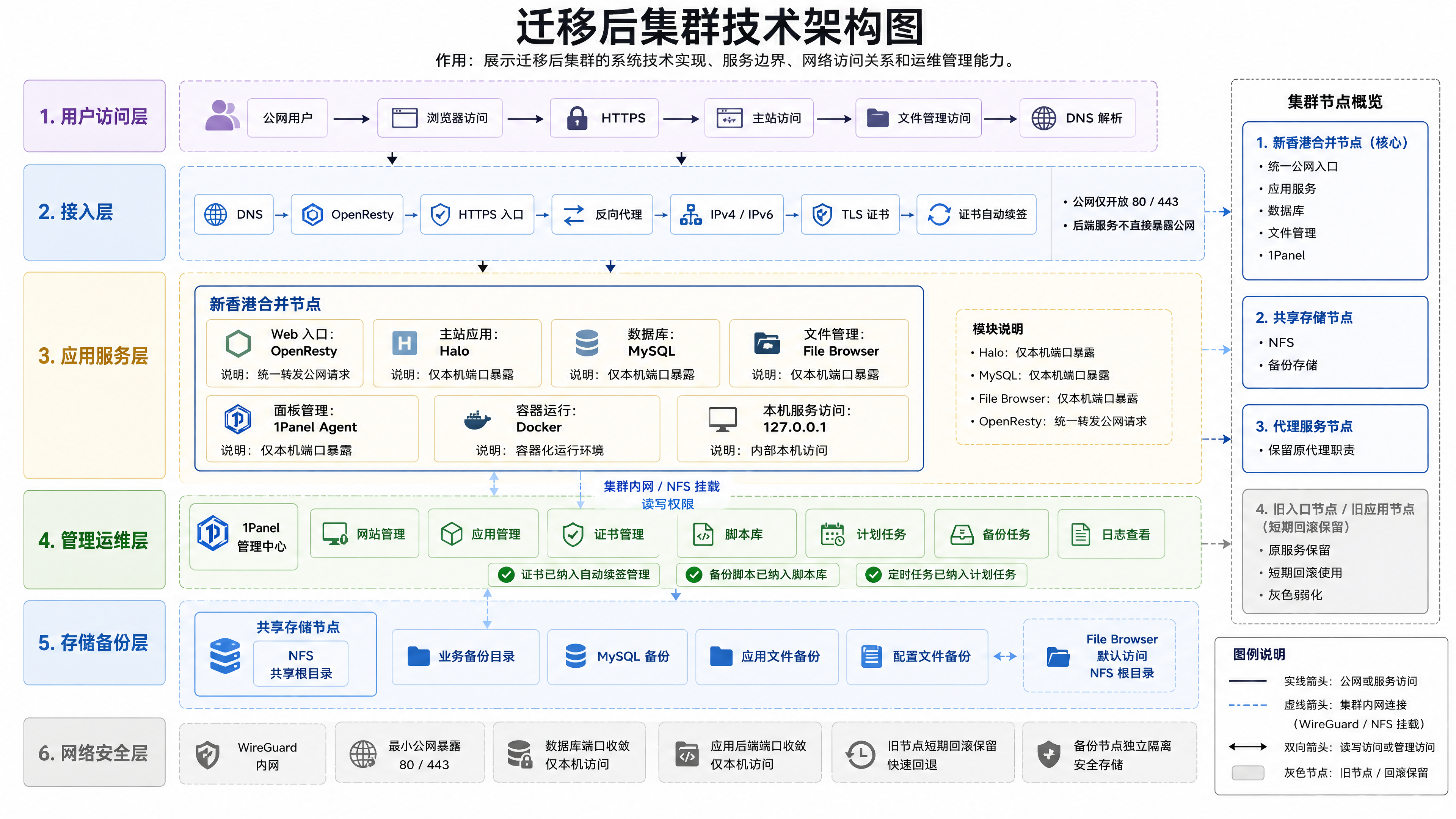
Task: Click the 脚本库 code file icon
Action: [x=703, y=535]
